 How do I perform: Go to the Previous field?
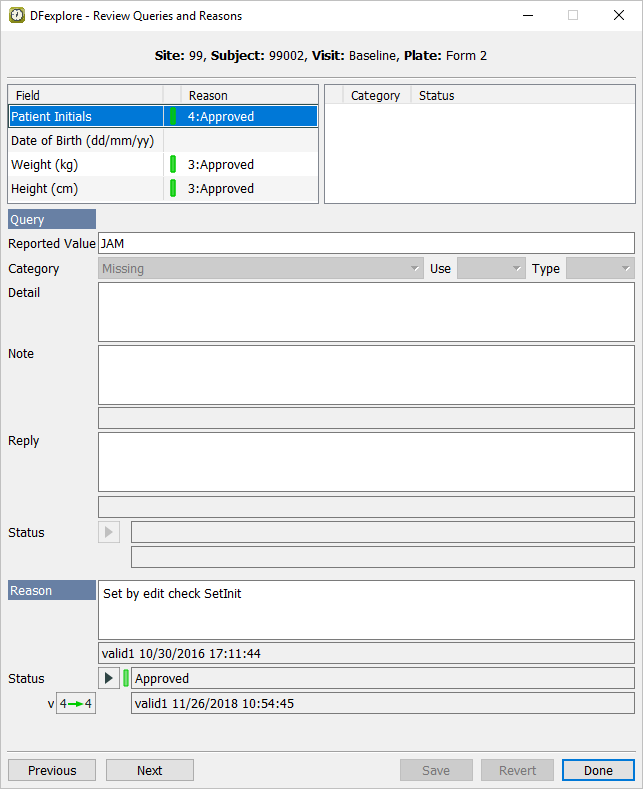click(52, 770)
